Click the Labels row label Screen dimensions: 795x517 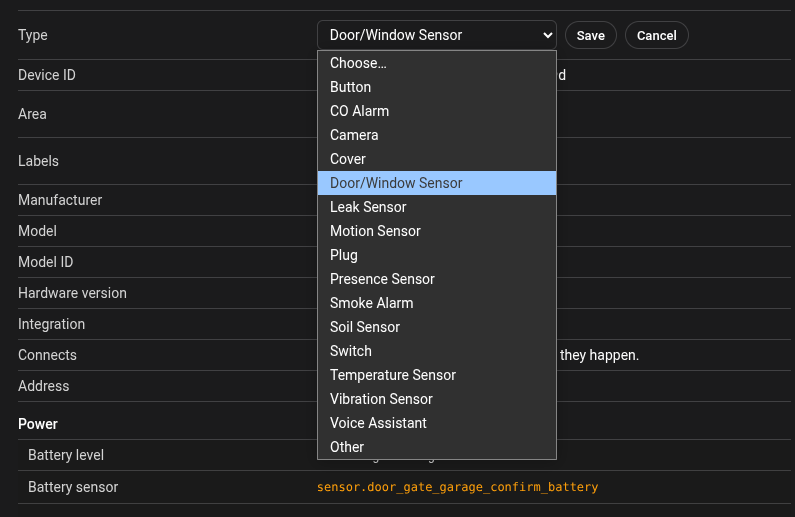(39, 161)
